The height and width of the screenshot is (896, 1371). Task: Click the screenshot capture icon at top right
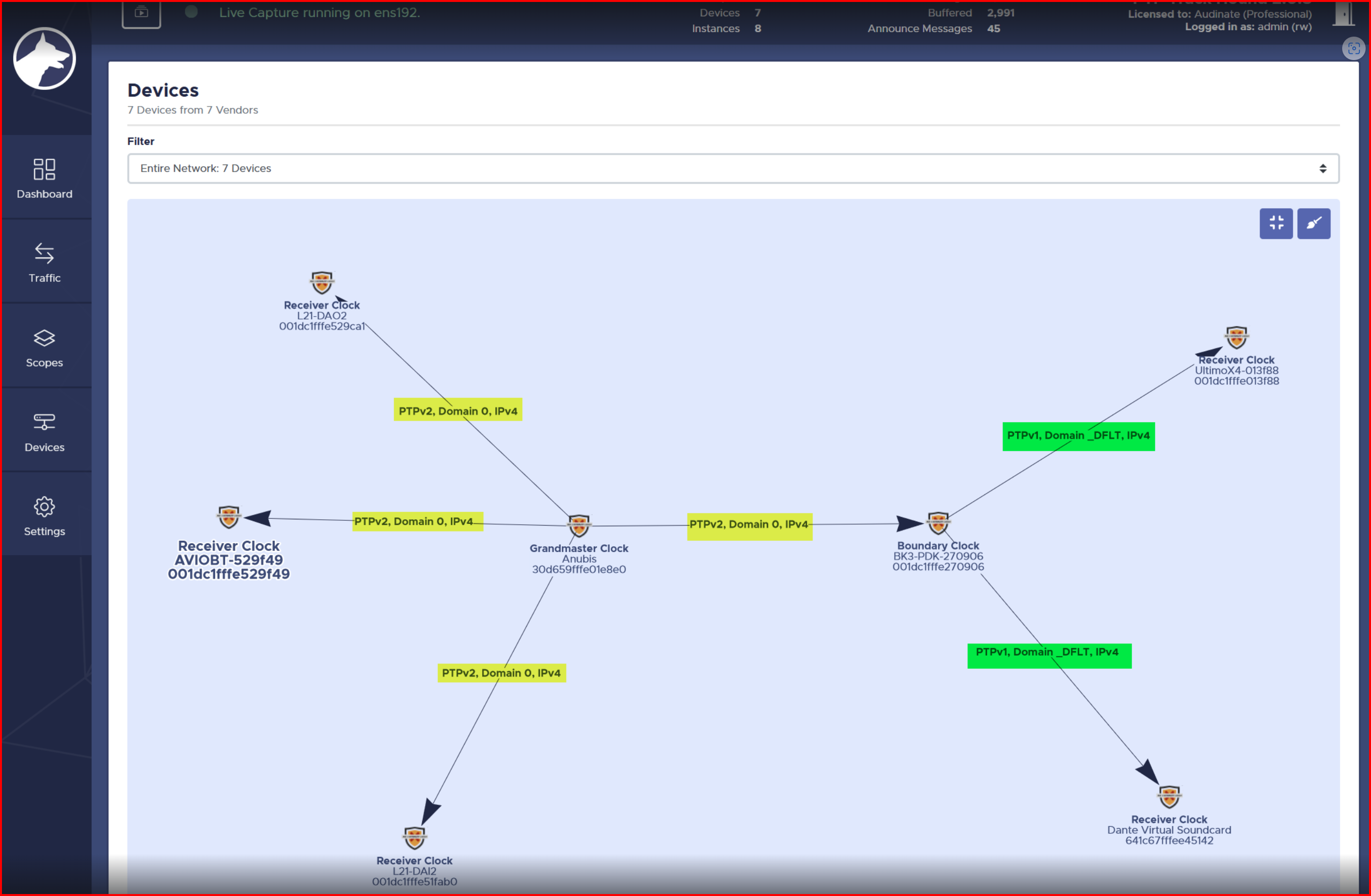click(1354, 48)
